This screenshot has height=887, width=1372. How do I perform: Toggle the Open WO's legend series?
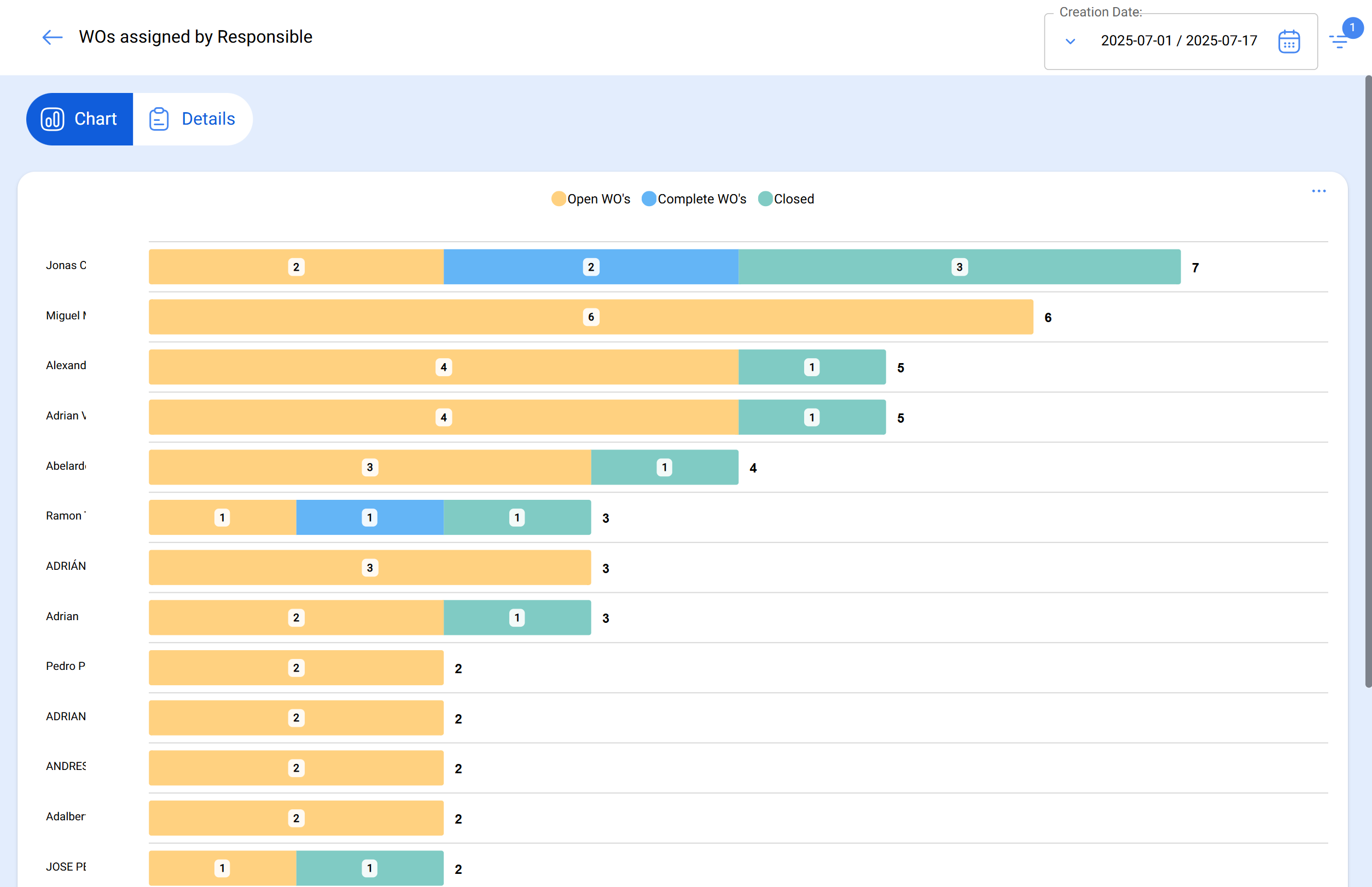(591, 199)
